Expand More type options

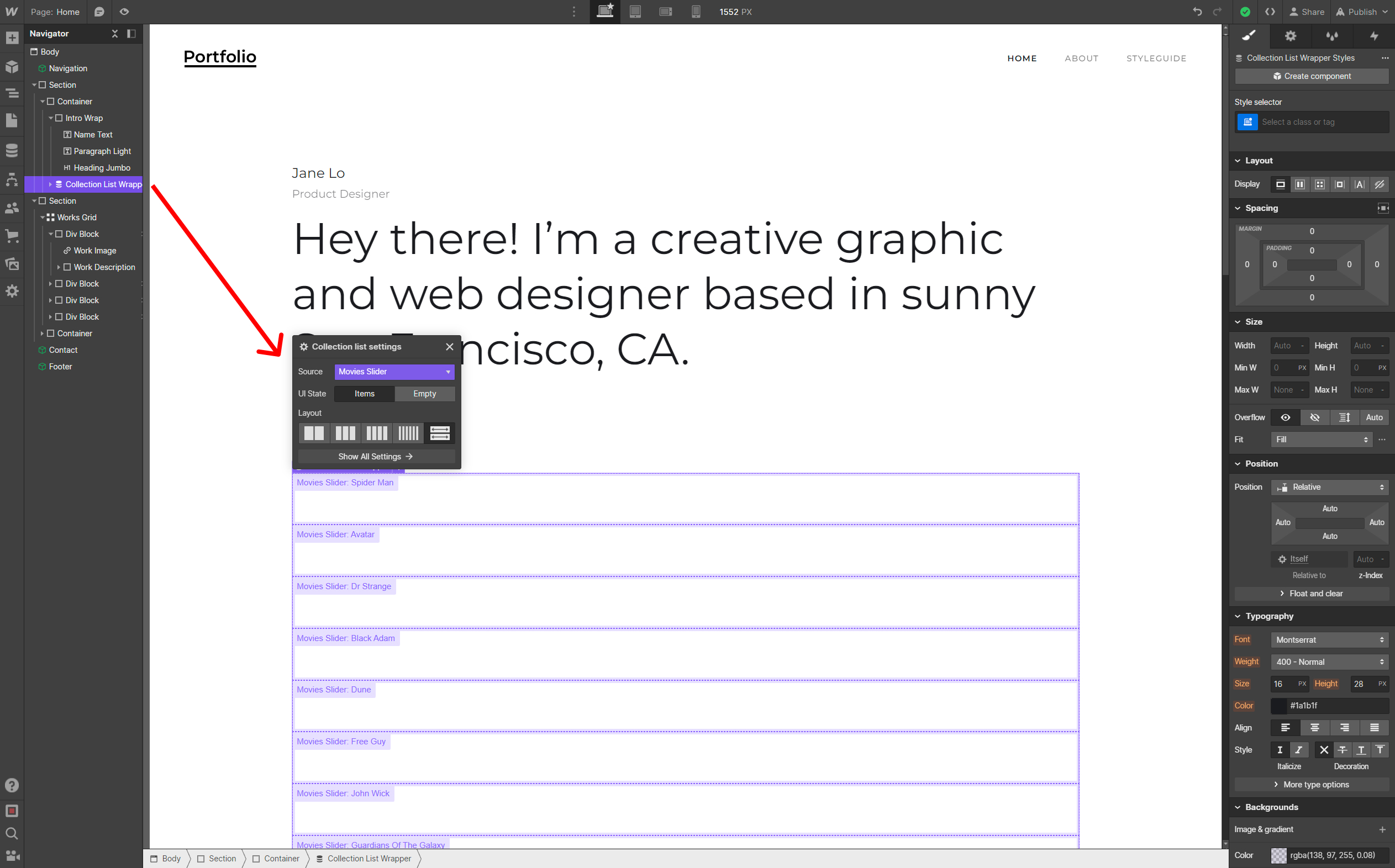coord(1312,785)
